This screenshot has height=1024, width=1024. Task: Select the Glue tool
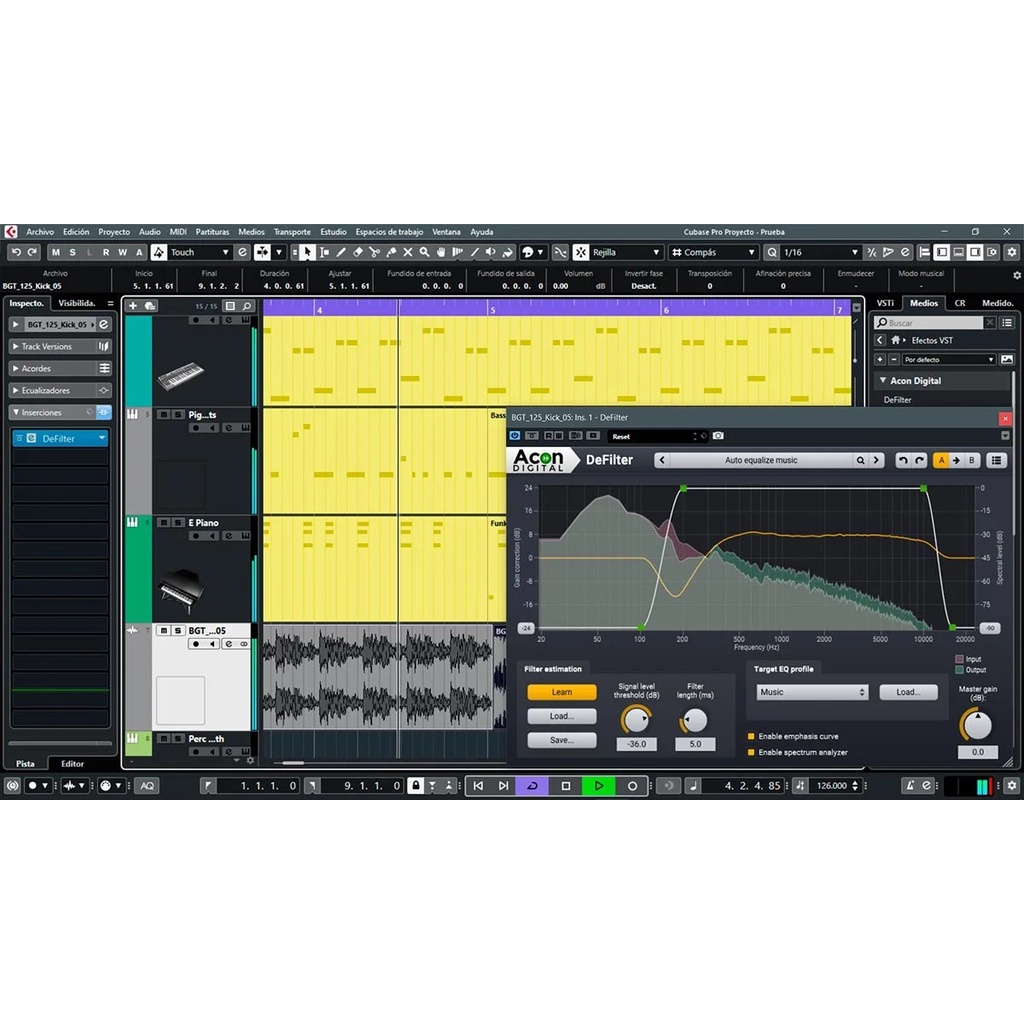coord(391,252)
